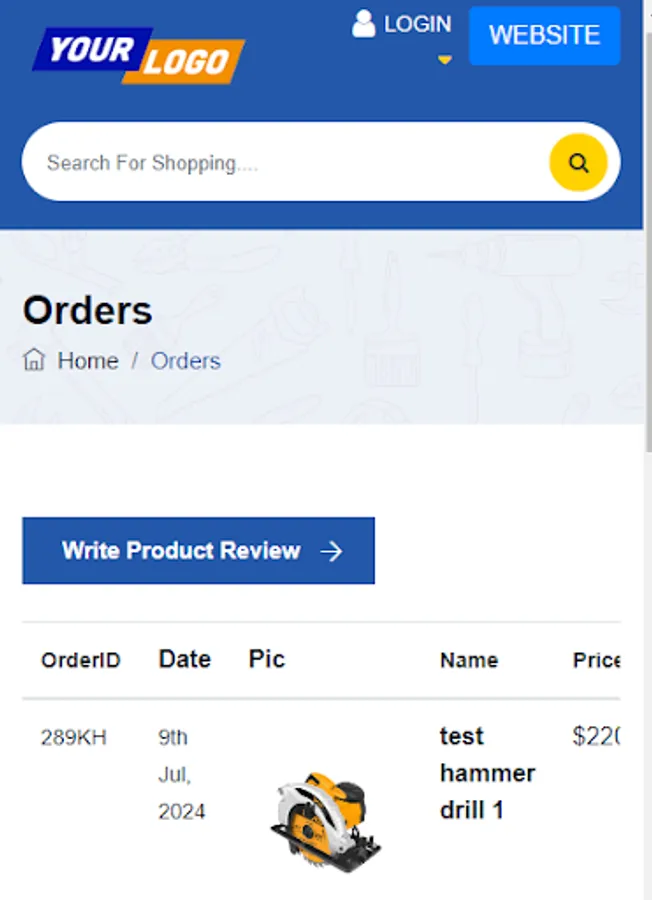
Task: Open the circular saw product thumbnail
Action: point(326,821)
